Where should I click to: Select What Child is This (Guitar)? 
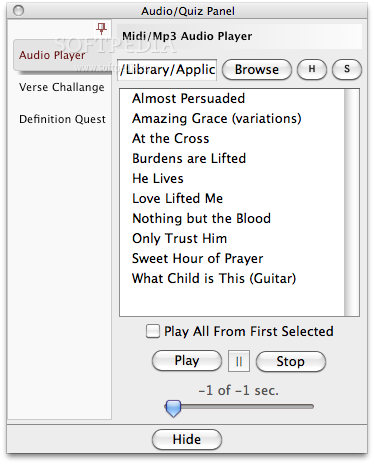coord(214,278)
